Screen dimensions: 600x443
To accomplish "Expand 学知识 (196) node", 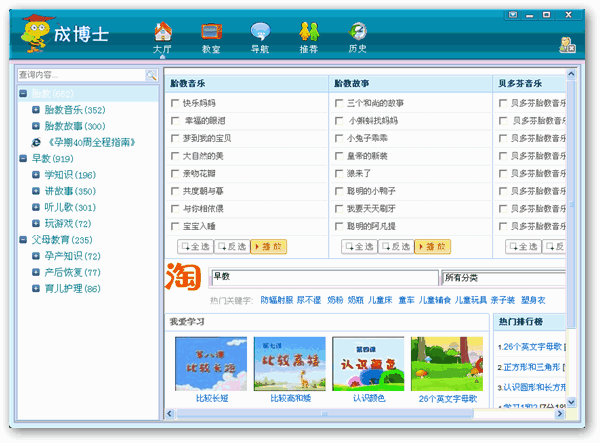I will click(36, 175).
